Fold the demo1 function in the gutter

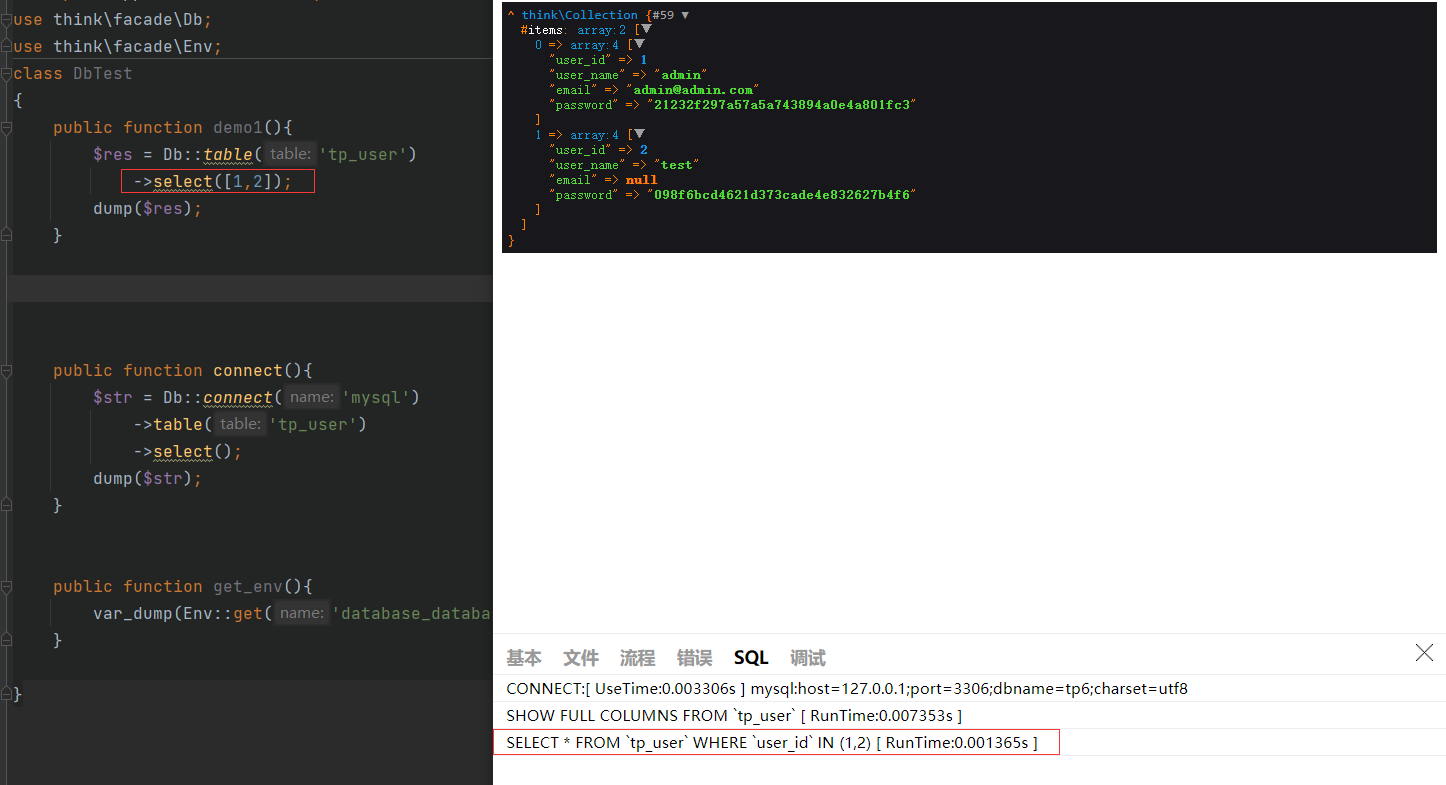click(x=7, y=127)
